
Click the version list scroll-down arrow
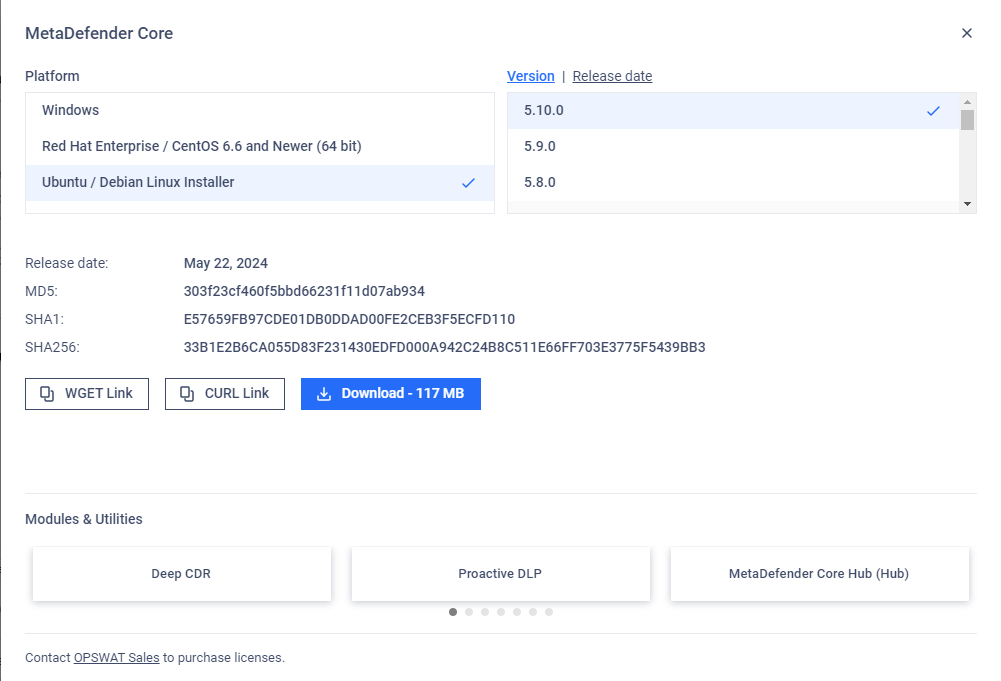(x=968, y=204)
